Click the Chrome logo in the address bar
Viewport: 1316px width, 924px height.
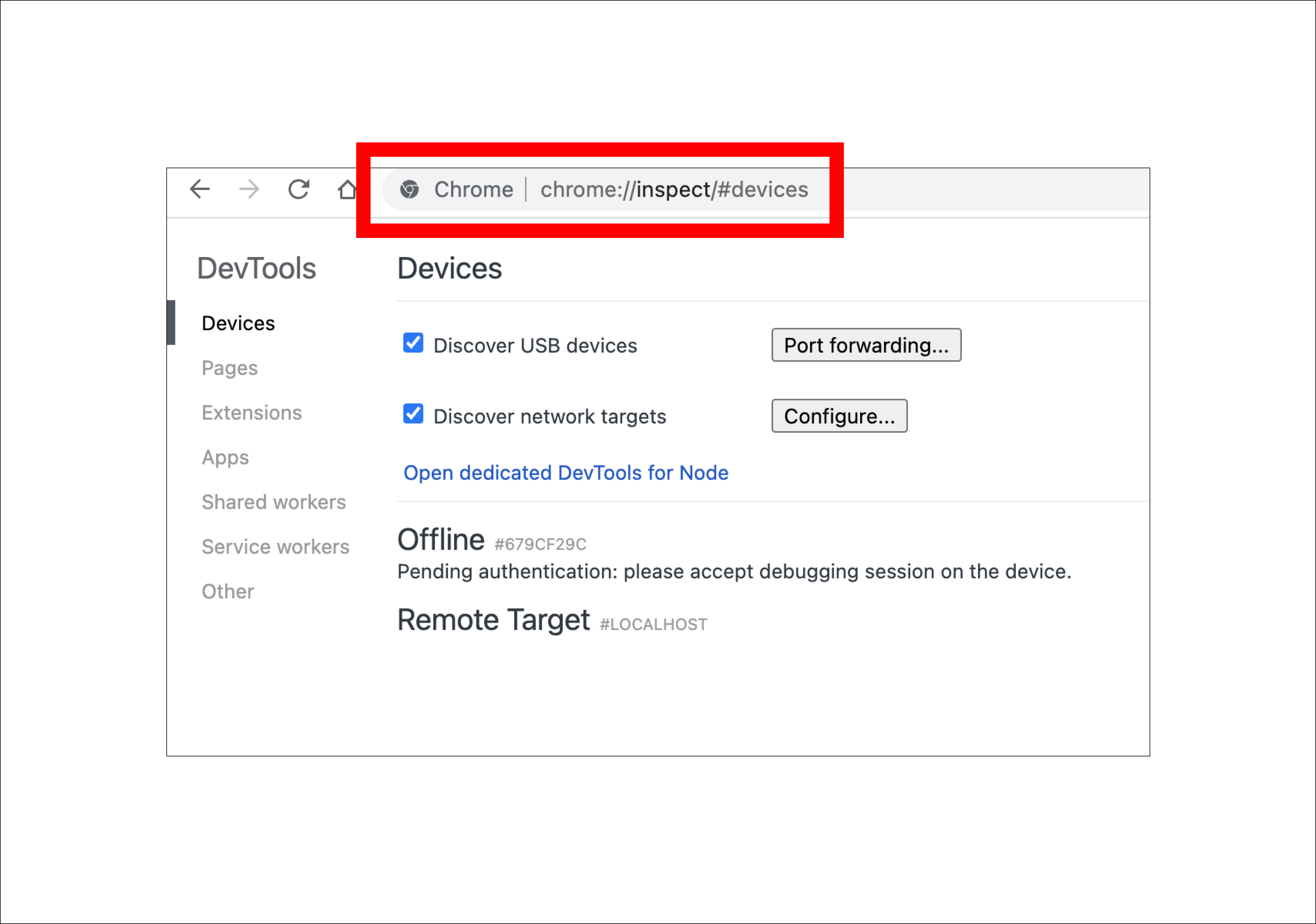coord(411,189)
